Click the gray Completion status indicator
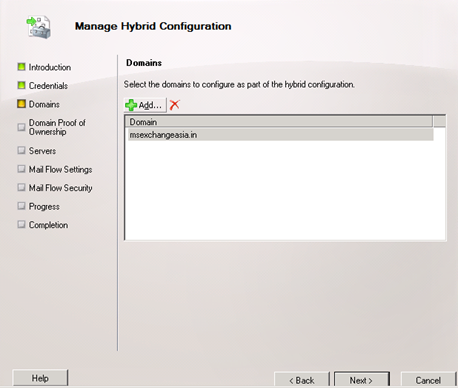458x388 pixels. pos(21,224)
